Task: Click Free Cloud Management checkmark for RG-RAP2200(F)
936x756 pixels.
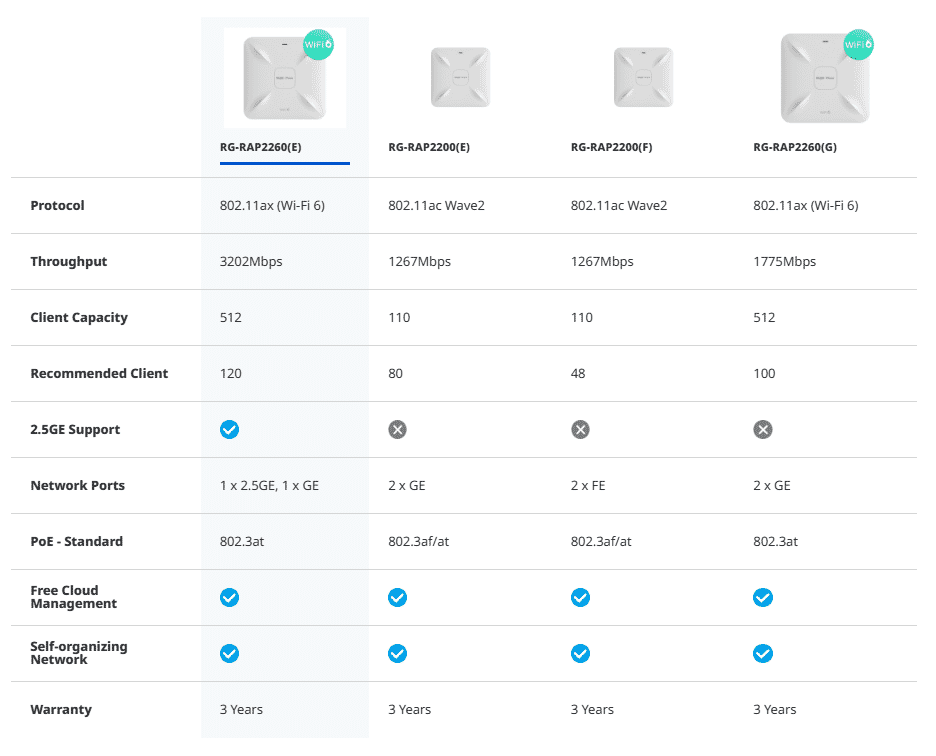Action: (580, 597)
